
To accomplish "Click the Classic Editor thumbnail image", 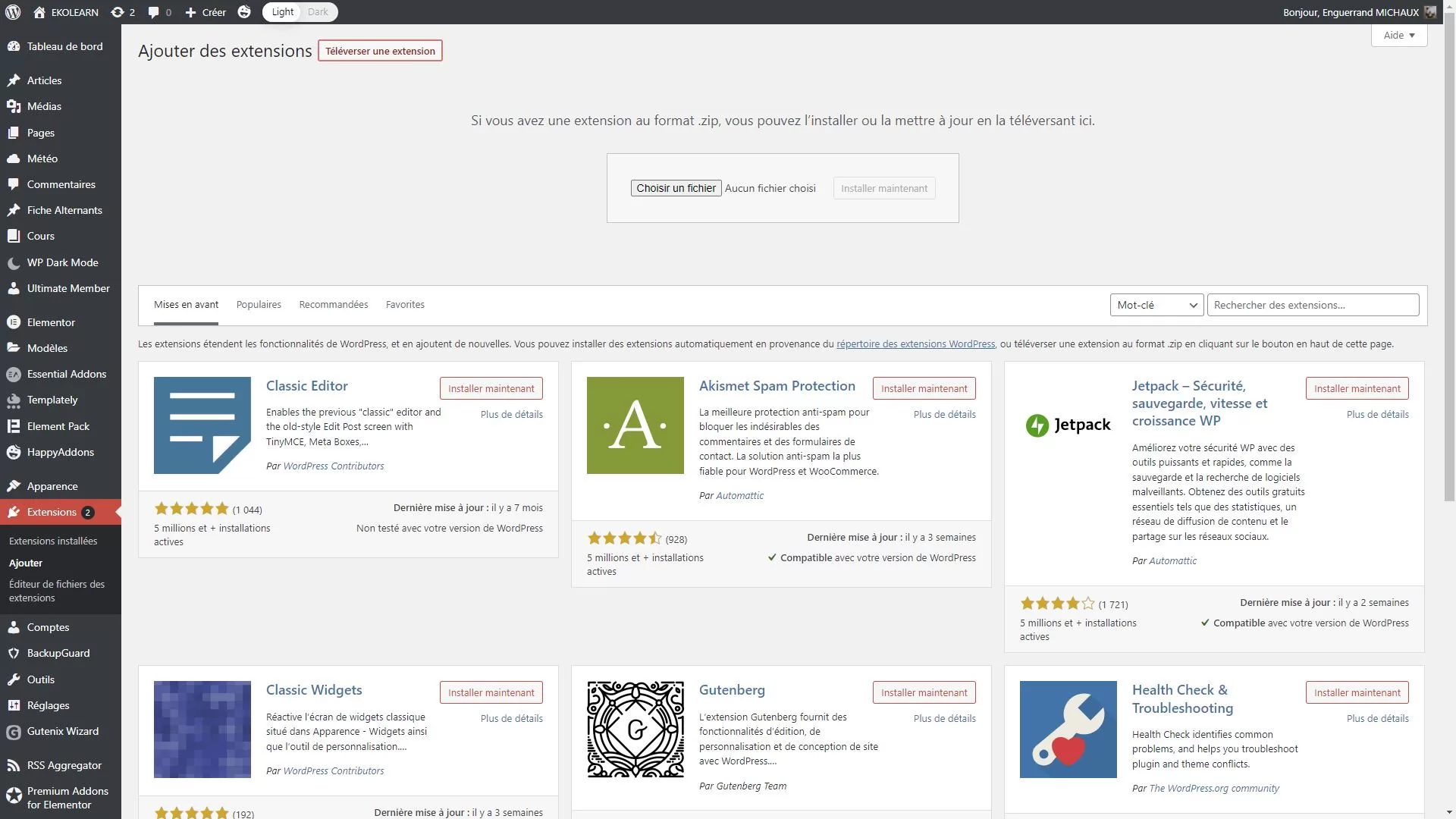I will pyautogui.click(x=202, y=425).
